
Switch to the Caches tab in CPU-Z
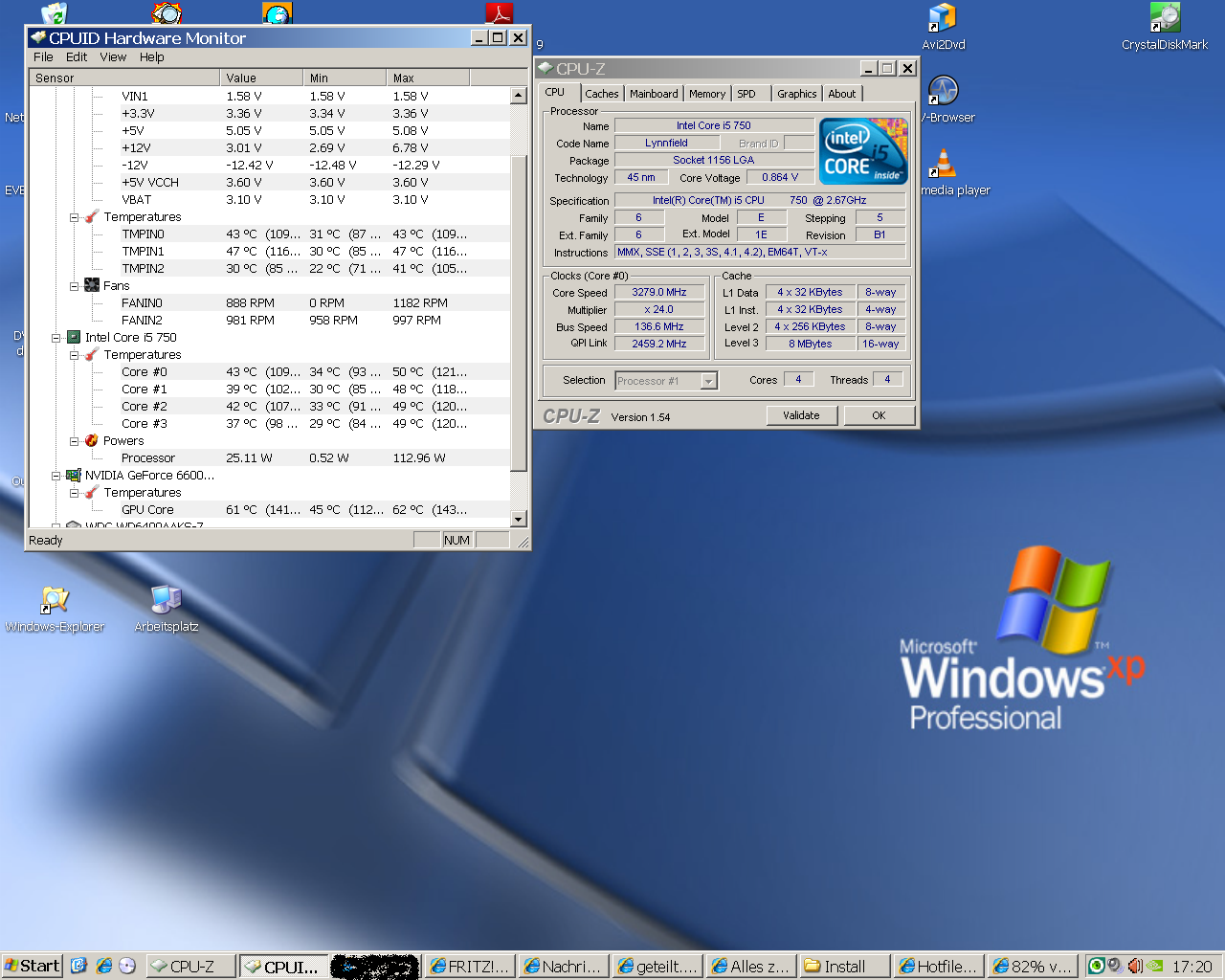(x=602, y=94)
